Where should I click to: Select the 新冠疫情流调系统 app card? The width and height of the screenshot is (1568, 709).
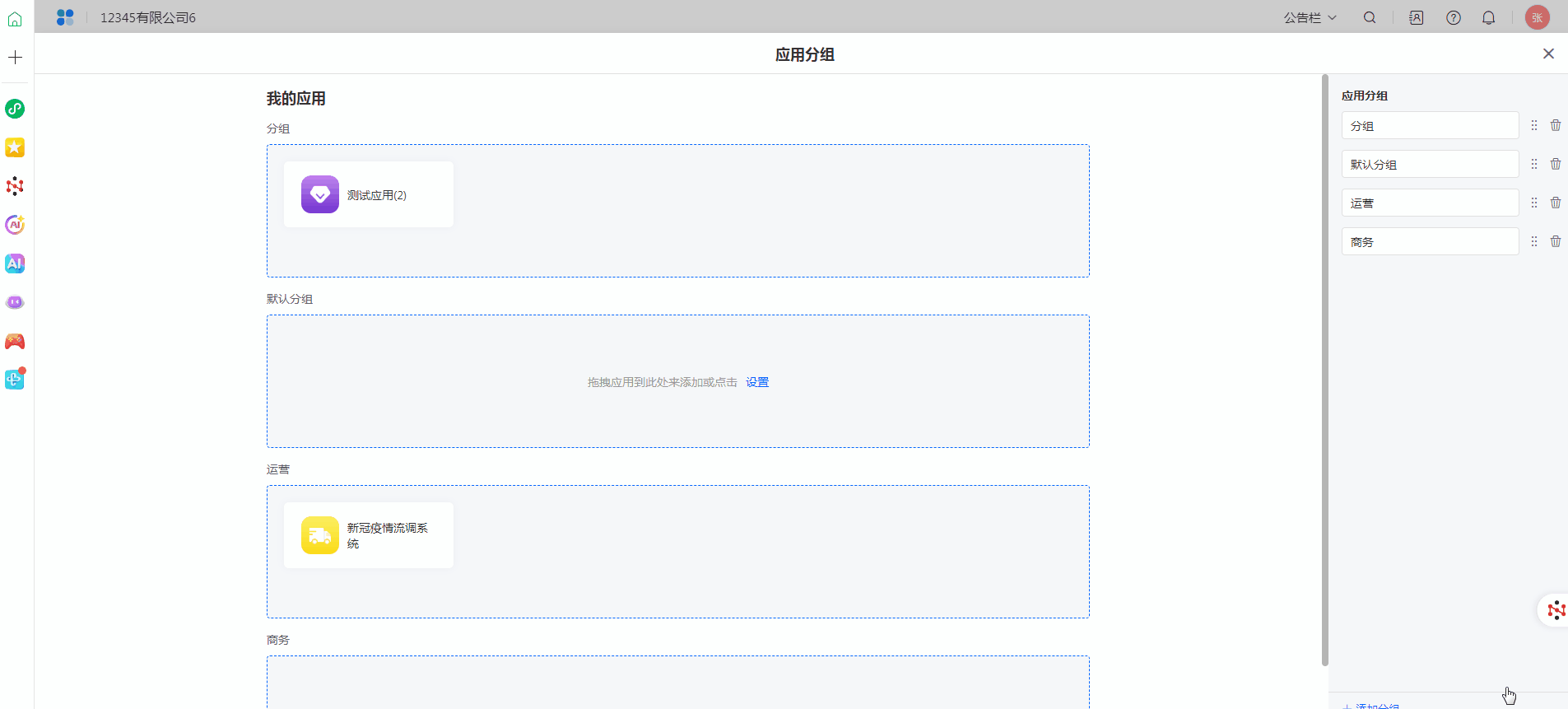369,535
